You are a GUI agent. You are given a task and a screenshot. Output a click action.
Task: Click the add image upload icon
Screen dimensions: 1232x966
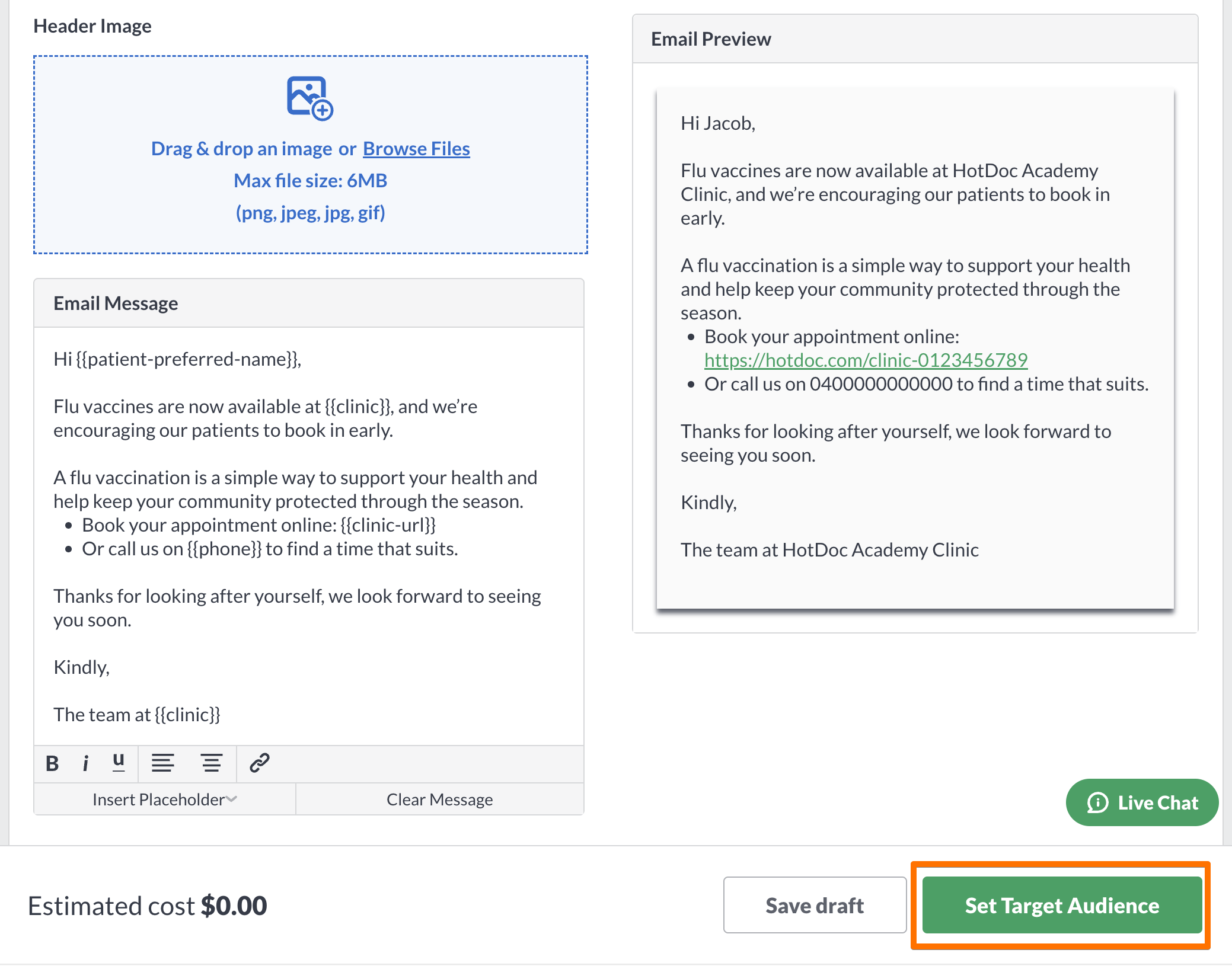coord(310,98)
